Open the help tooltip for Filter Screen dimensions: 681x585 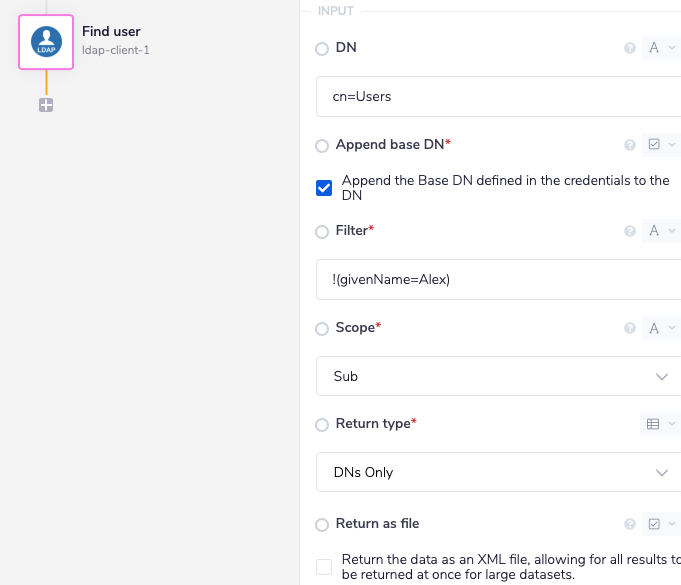[x=630, y=231]
